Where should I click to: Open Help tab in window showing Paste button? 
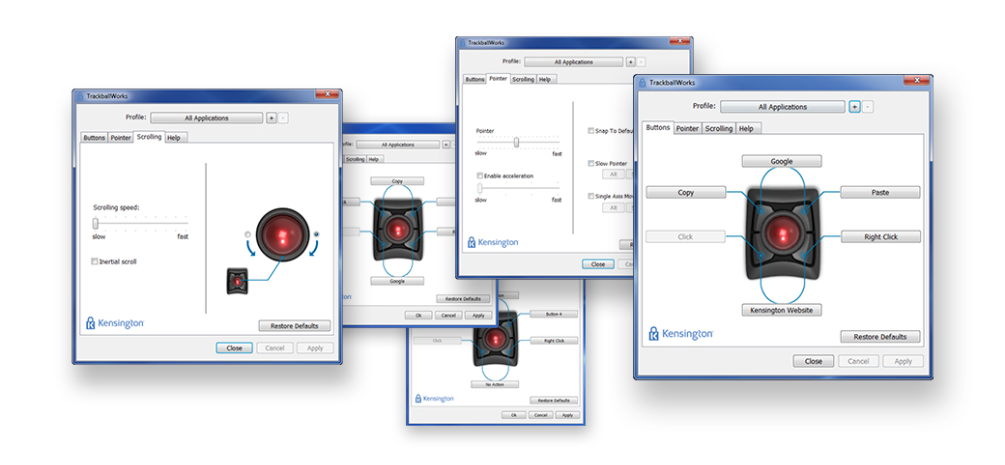[746, 129]
